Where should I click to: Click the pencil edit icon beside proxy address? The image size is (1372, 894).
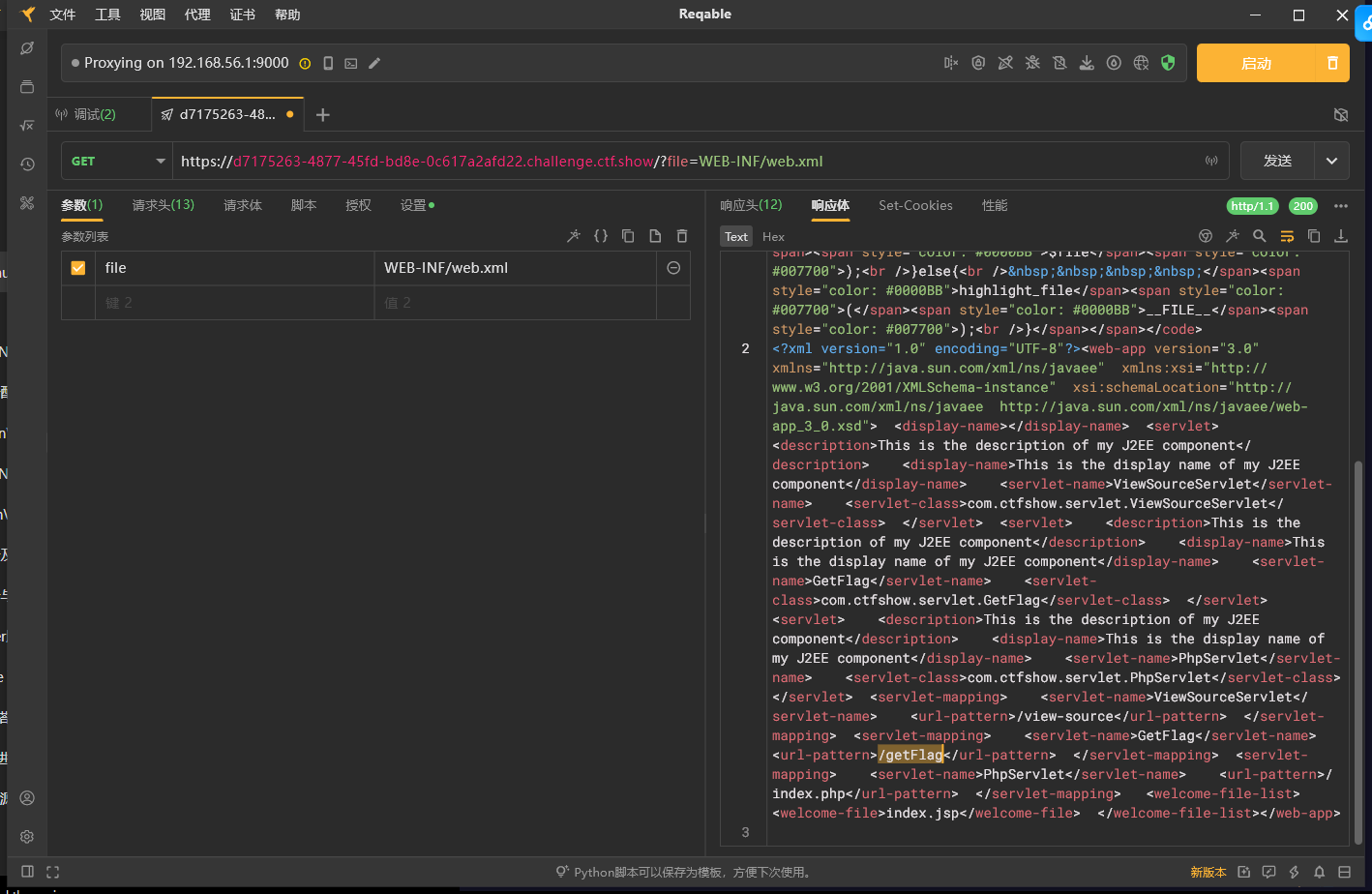pyautogui.click(x=374, y=64)
